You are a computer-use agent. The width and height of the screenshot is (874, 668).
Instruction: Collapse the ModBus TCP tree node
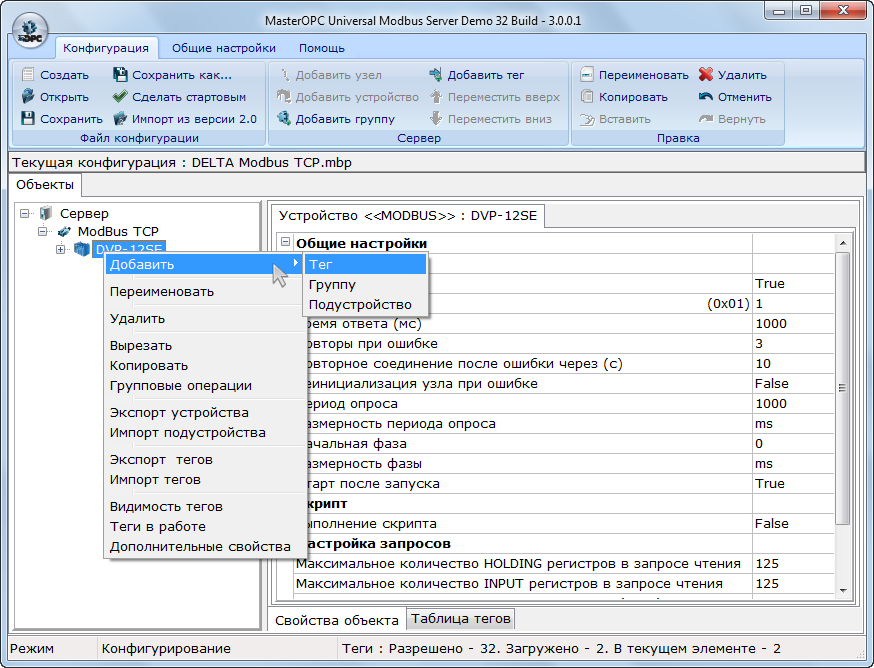tap(43, 231)
